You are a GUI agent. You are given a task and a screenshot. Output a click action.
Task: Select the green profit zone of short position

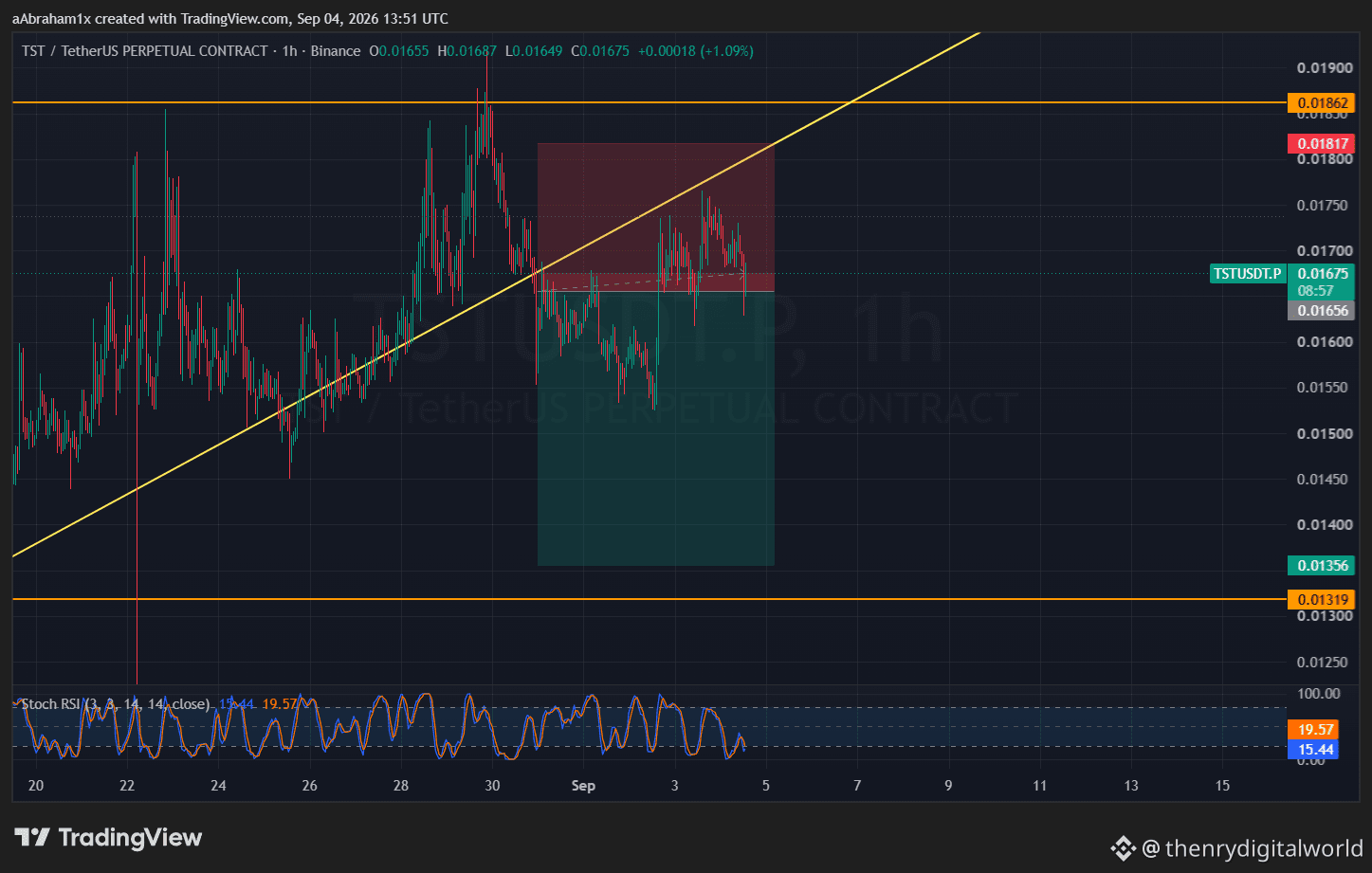[x=656, y=428]
